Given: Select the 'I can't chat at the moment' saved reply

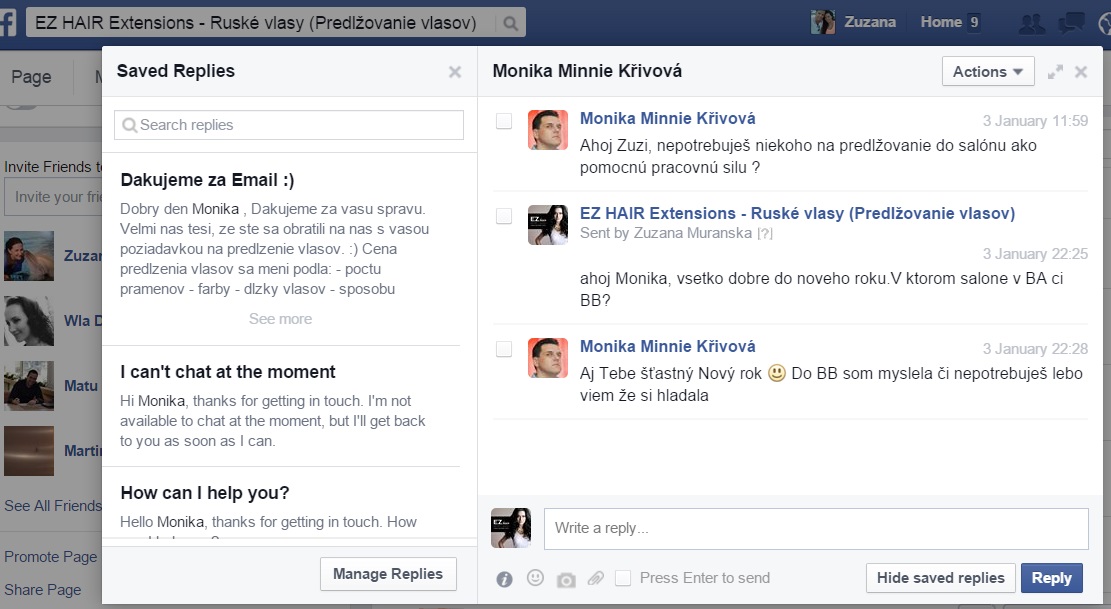Looking at the screenshot, I should coord(228,372).
